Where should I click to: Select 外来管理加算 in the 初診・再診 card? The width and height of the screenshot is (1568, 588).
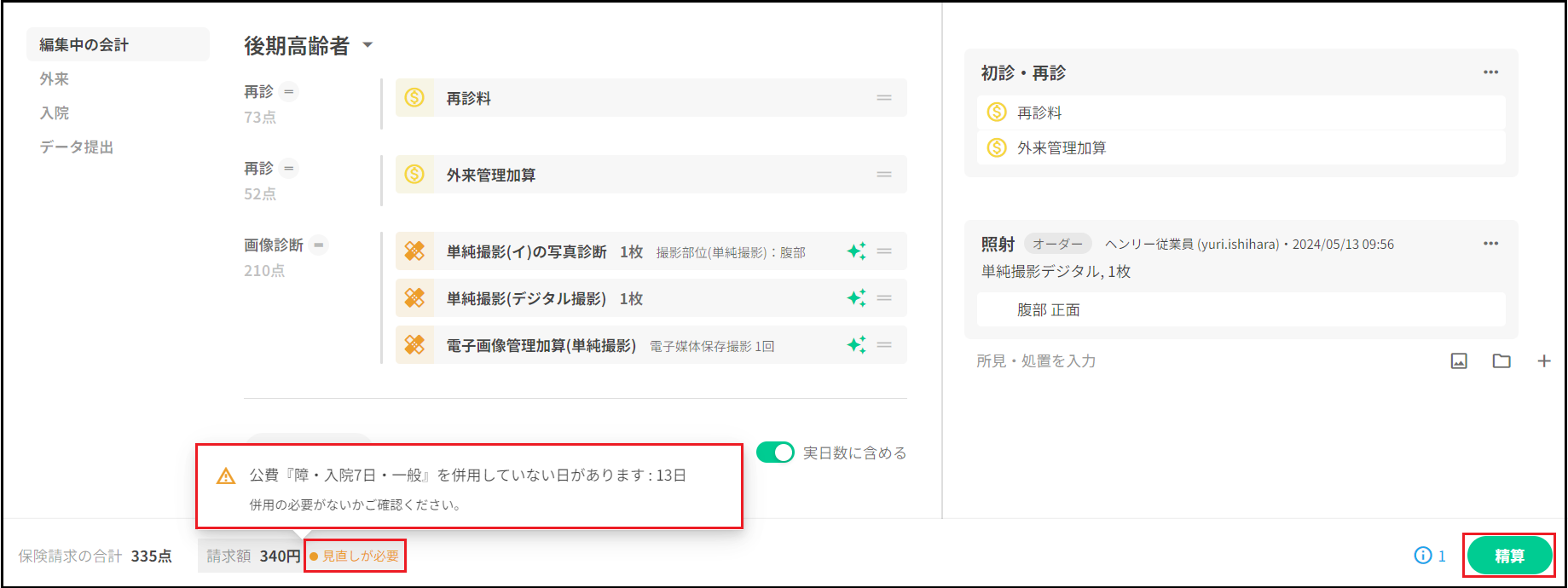pos(1241,147)
